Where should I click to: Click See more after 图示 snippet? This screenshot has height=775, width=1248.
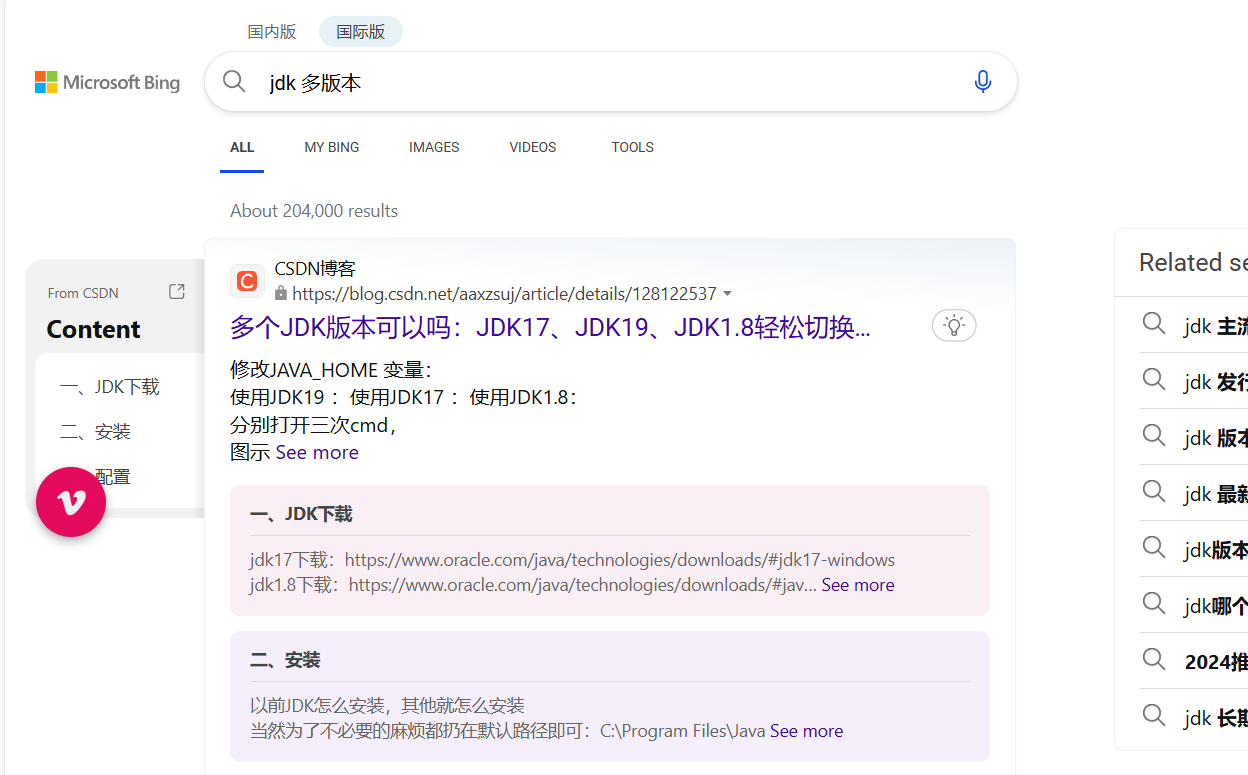coord(317,452)
